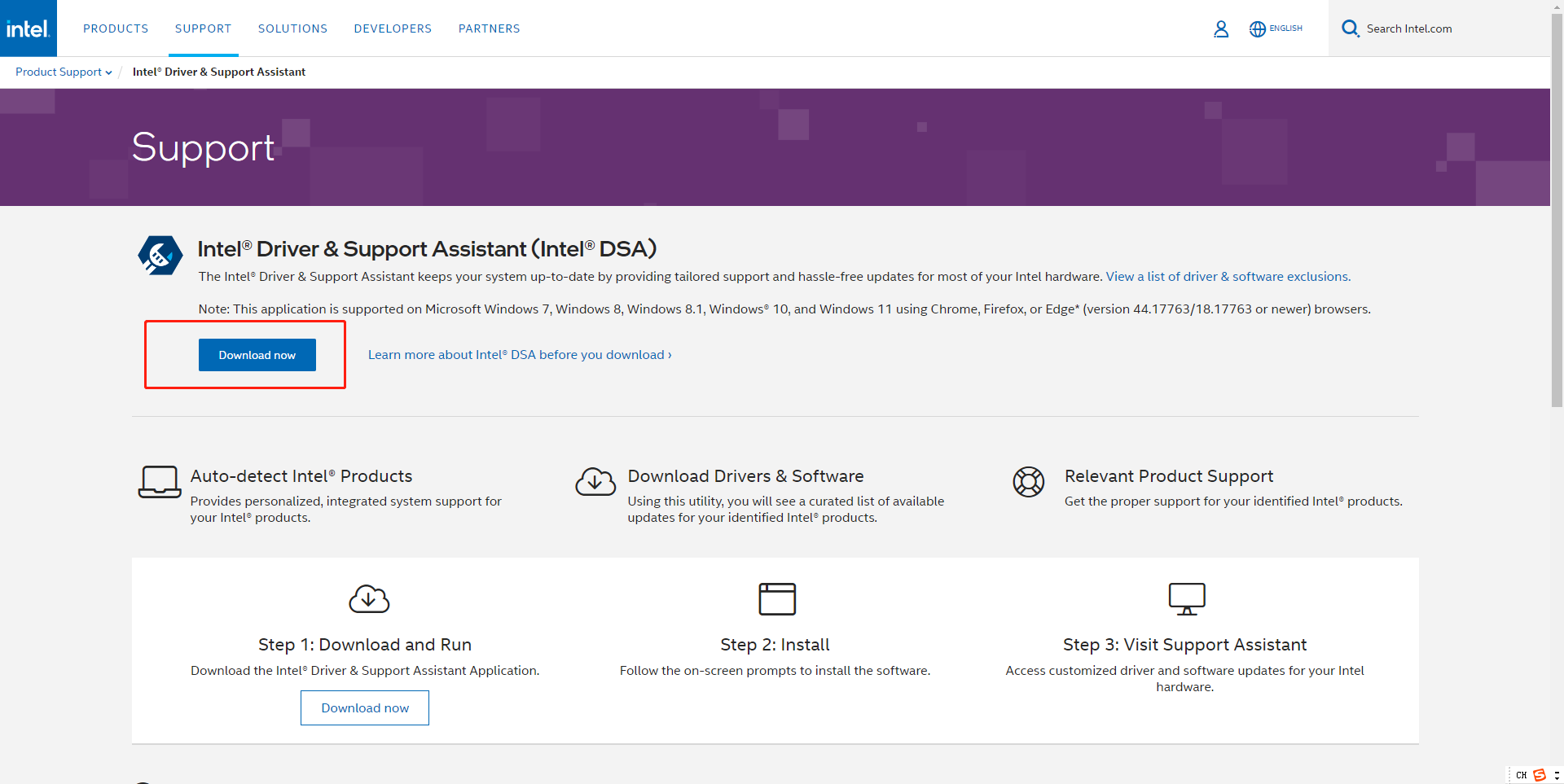Click the browser window icon above Step 2

776,599
